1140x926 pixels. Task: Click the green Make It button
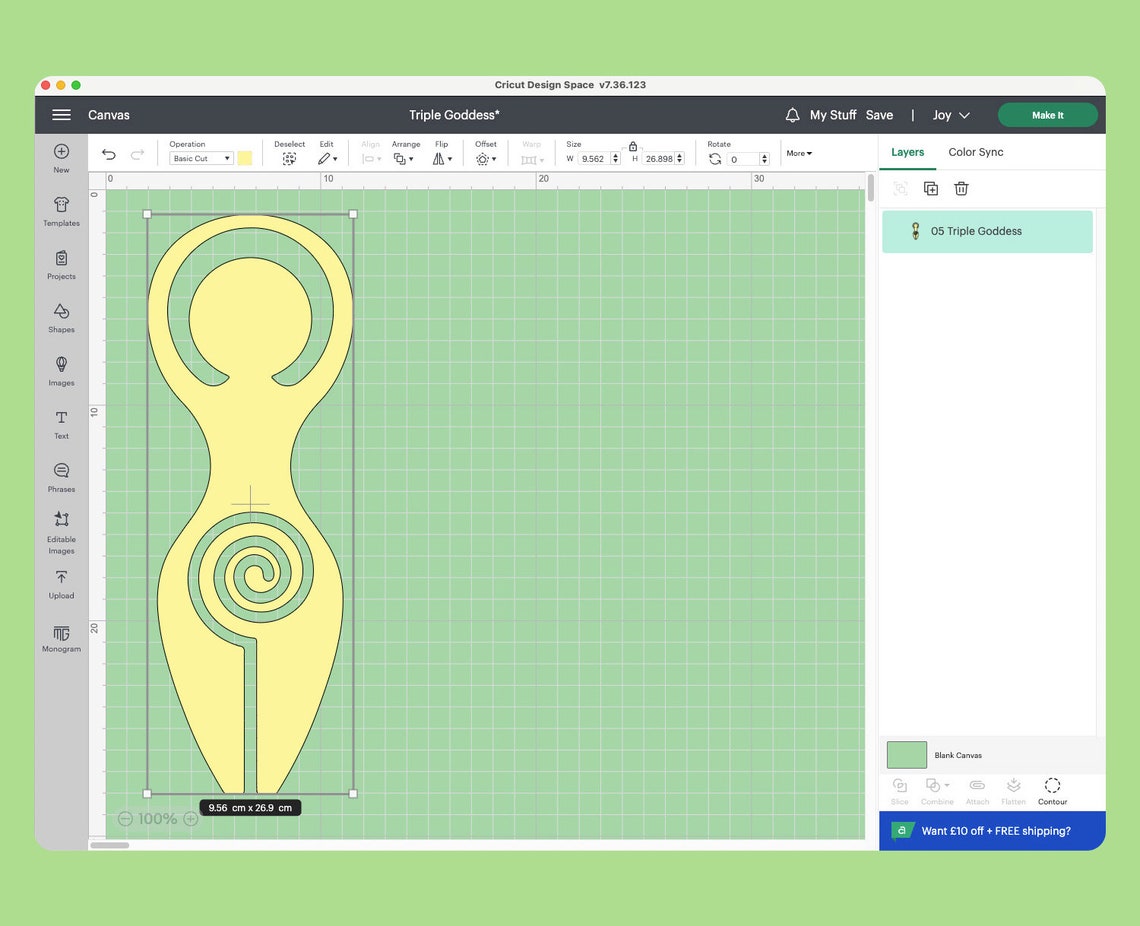point(1048,115)
